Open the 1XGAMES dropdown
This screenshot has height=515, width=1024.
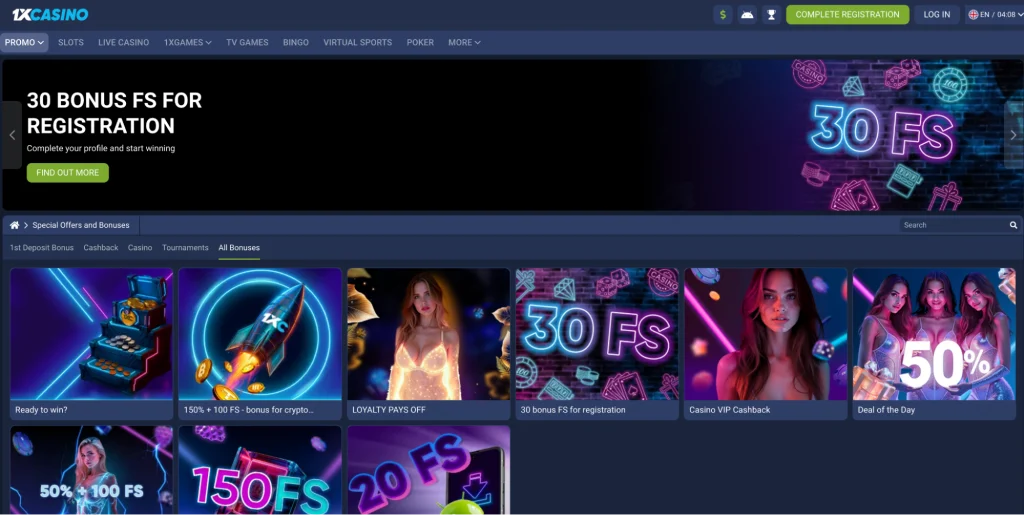[x=188, y=43]
